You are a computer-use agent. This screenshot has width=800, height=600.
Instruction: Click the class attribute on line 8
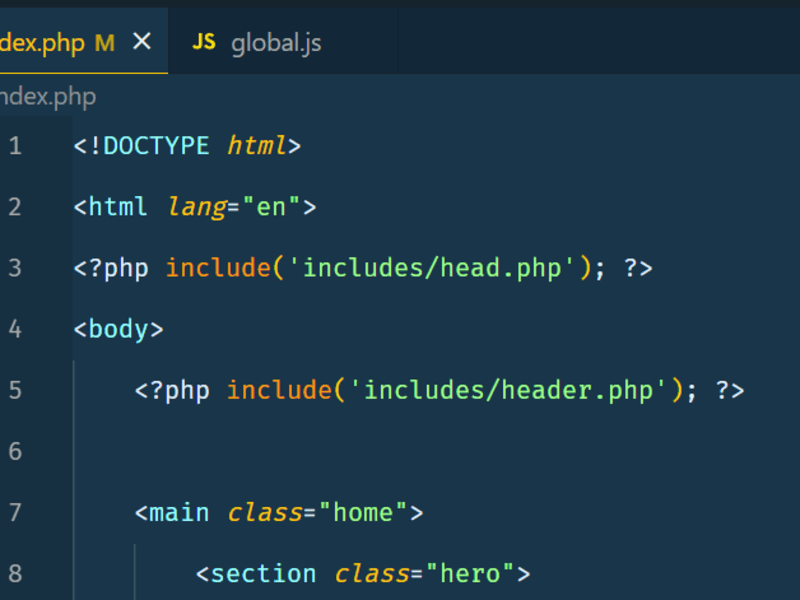[372, 574]
